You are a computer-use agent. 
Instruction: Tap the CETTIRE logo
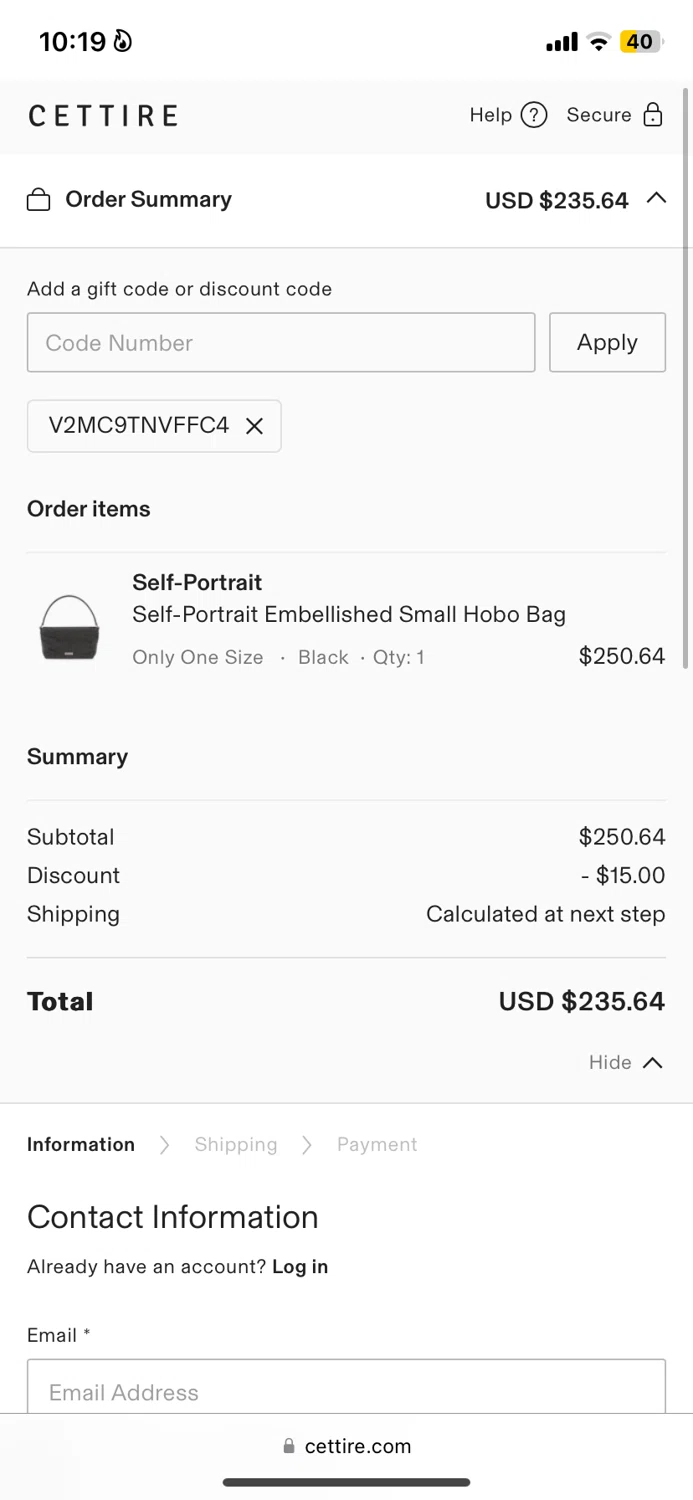103,116
